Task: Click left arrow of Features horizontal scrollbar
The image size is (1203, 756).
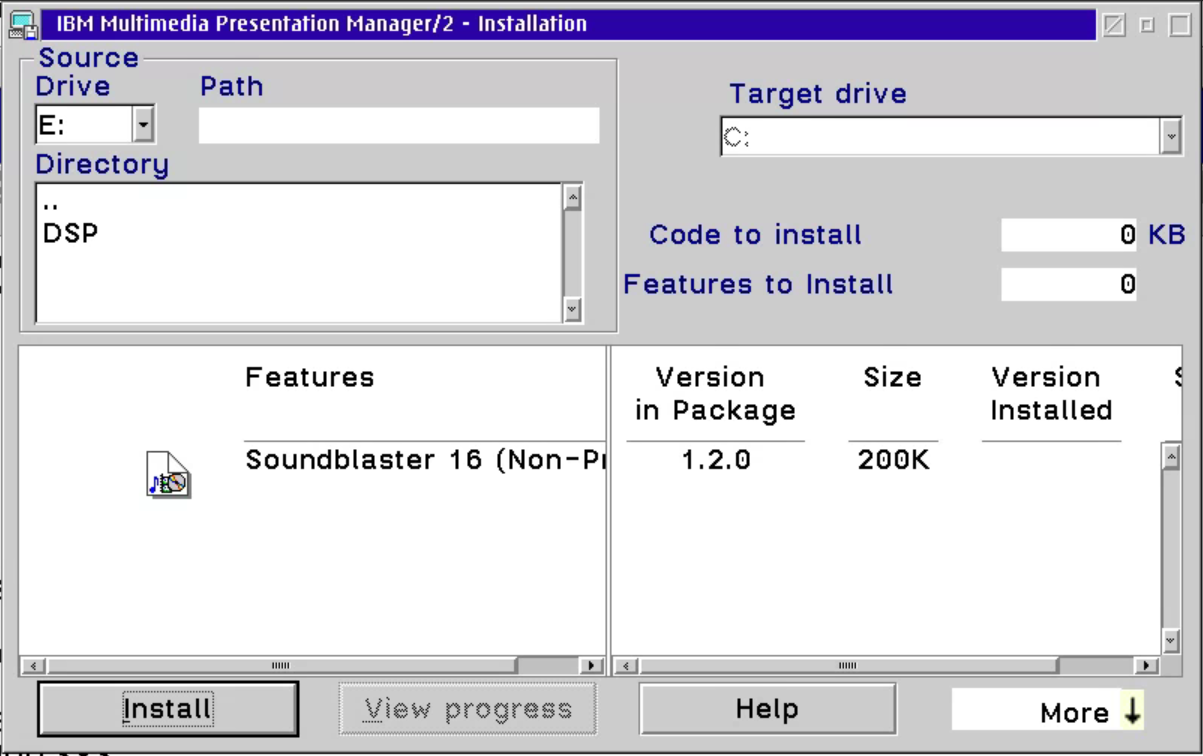Action: click(x=32, y=665)
